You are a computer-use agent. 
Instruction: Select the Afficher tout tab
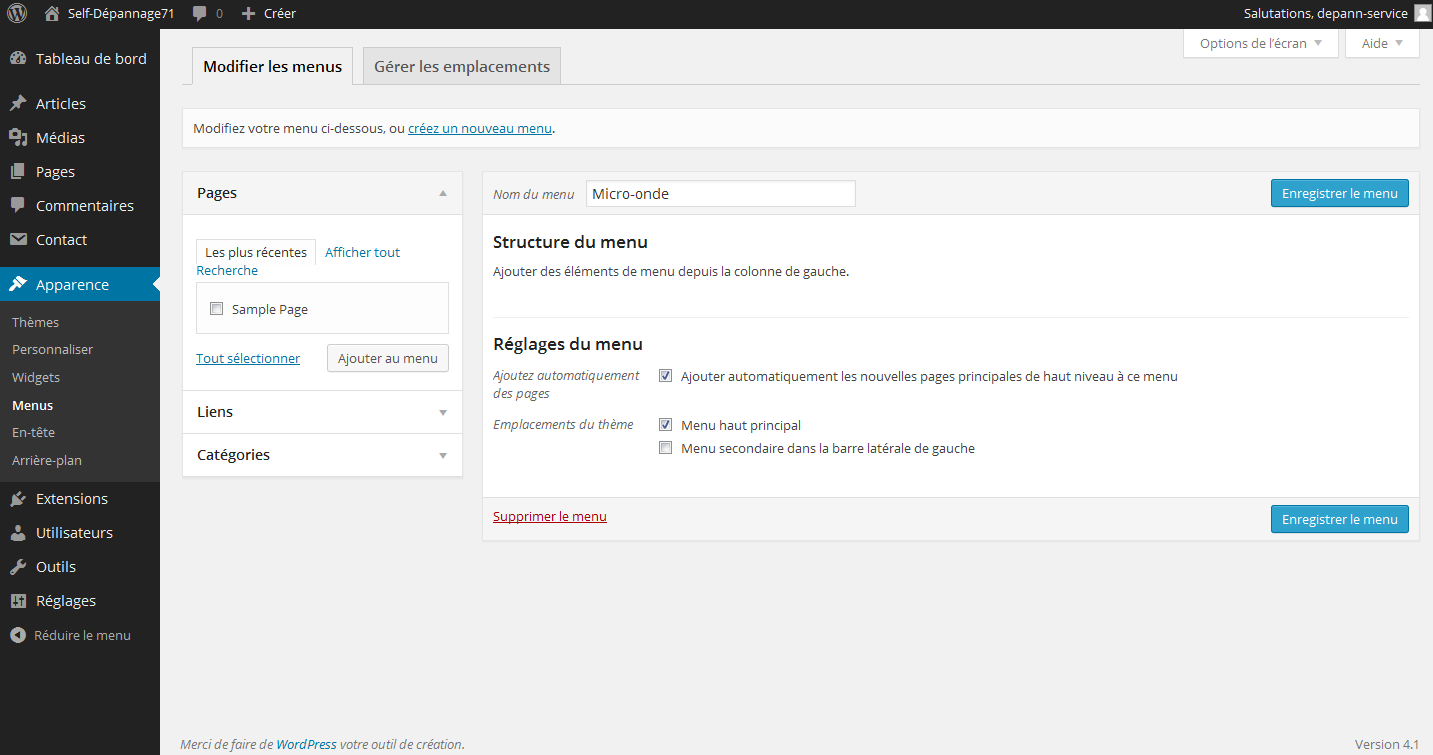click(x=361, y=252)
